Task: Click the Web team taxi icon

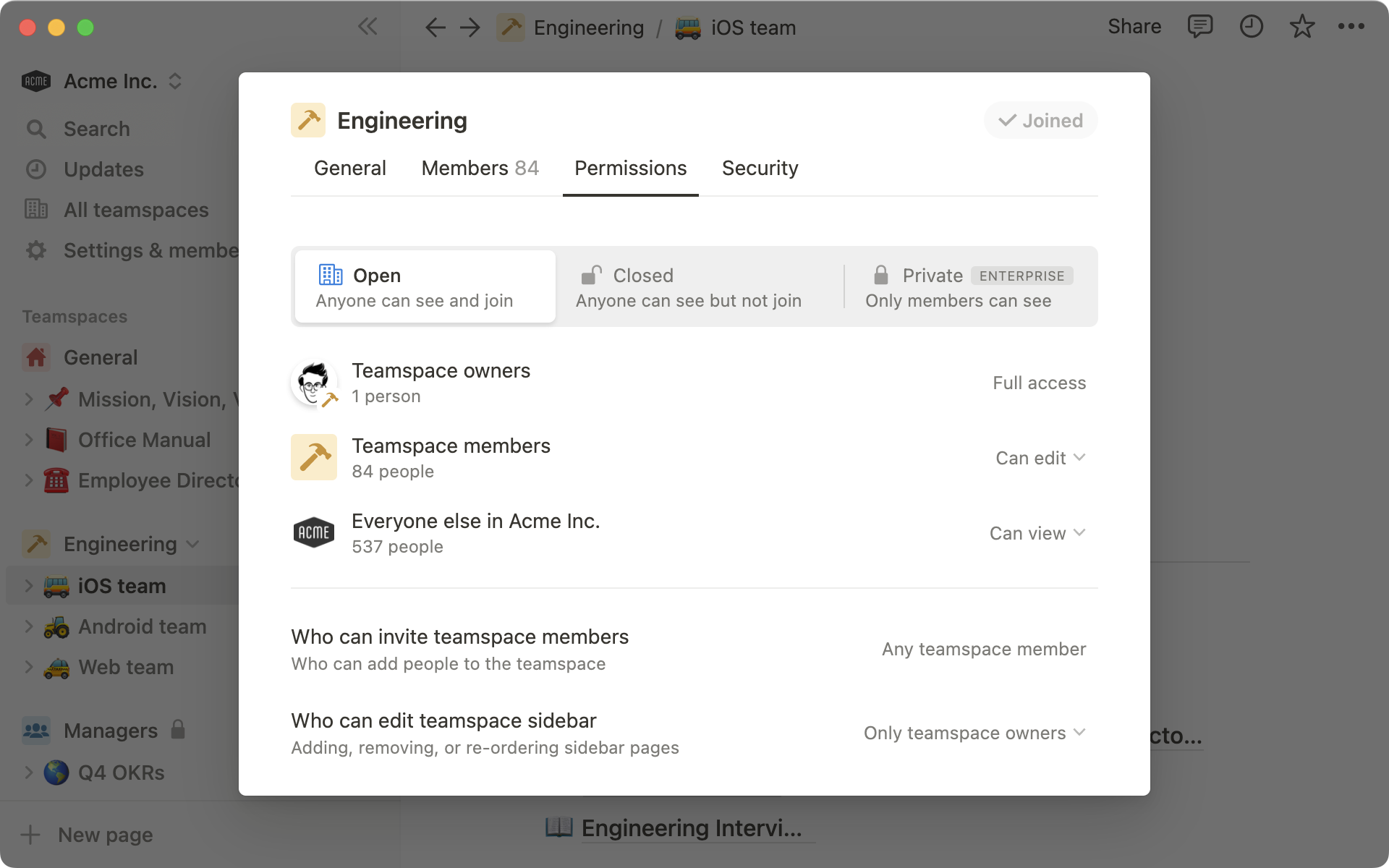Action: coord(56,667)
